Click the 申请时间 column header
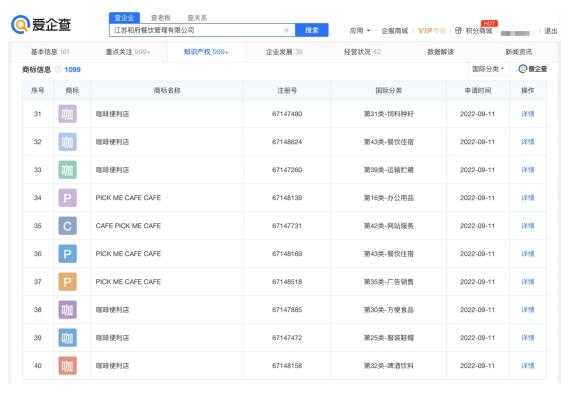 click(478, 90)
